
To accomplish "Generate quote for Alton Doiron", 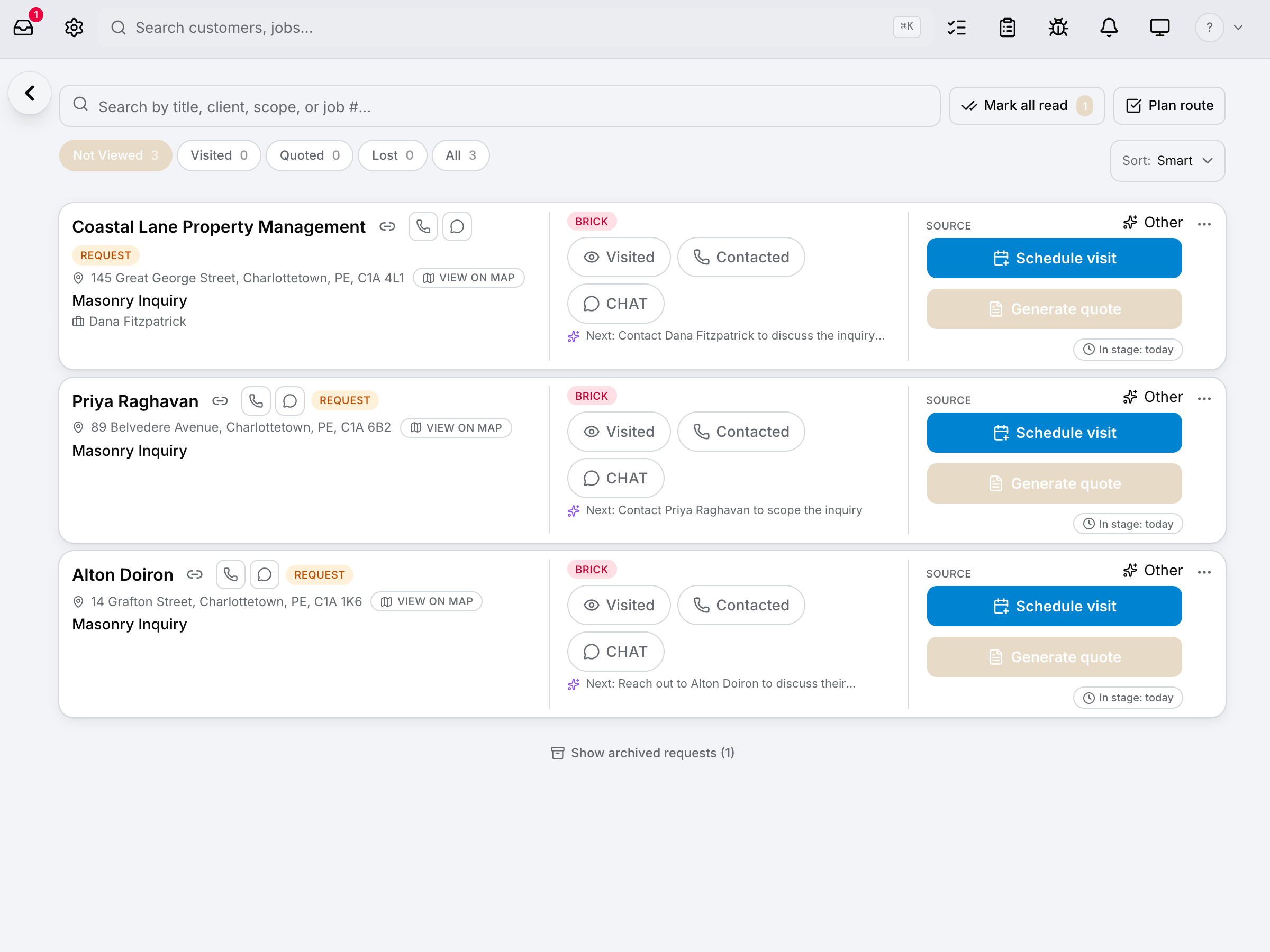I will click(1054, 656).
